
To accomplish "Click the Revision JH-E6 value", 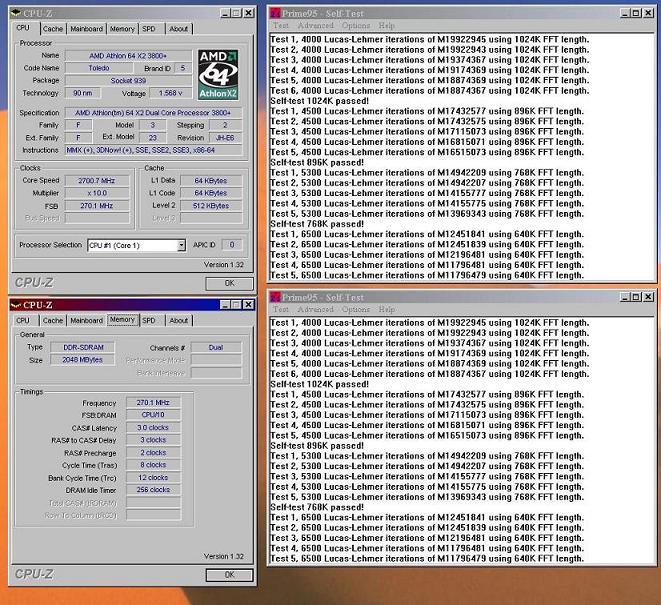I will point(226,137).
